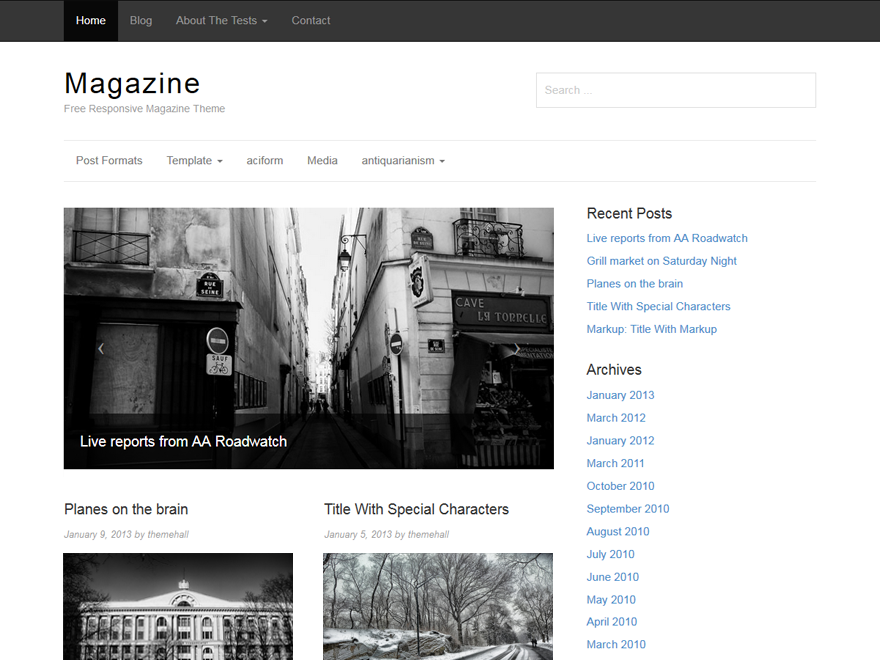Click the themehall author link under Planes on the brain
The height and width of the screenshot is (660, 880).
tap(168, 534)
